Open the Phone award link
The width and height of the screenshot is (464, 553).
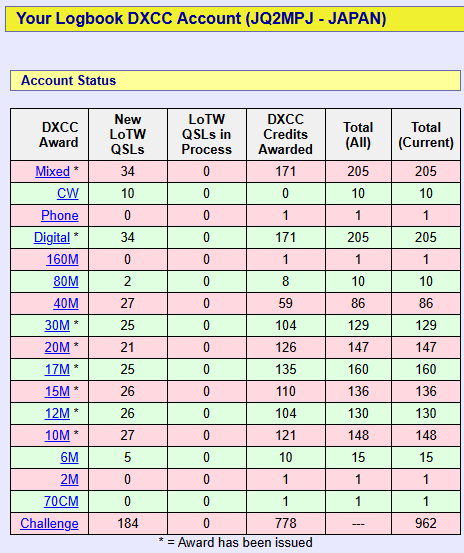tap(60, 215)
